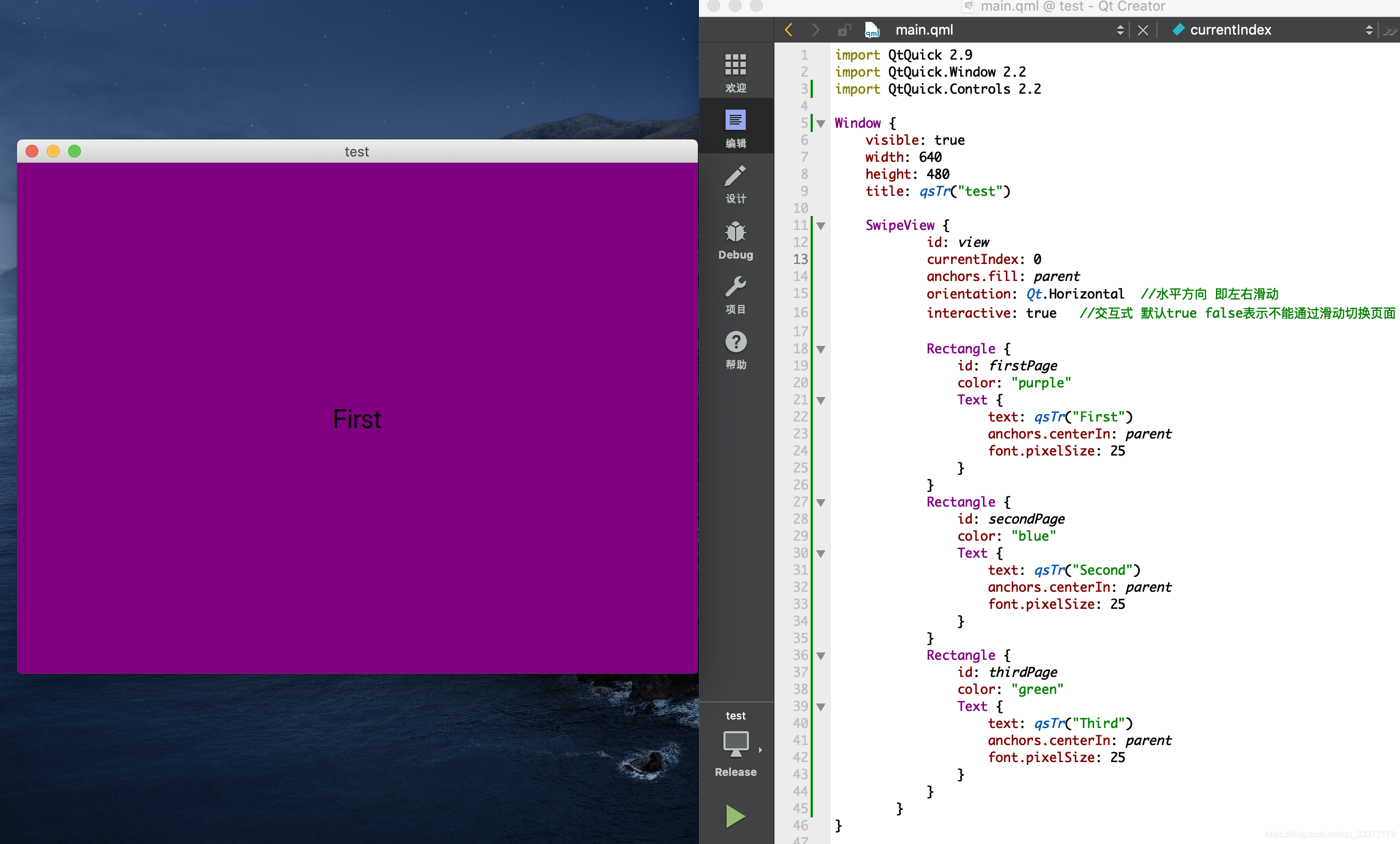Click 'anchors.fill: parent' line
The width and height of the screenshot is (1400, 844).
tap(1003, 276)
